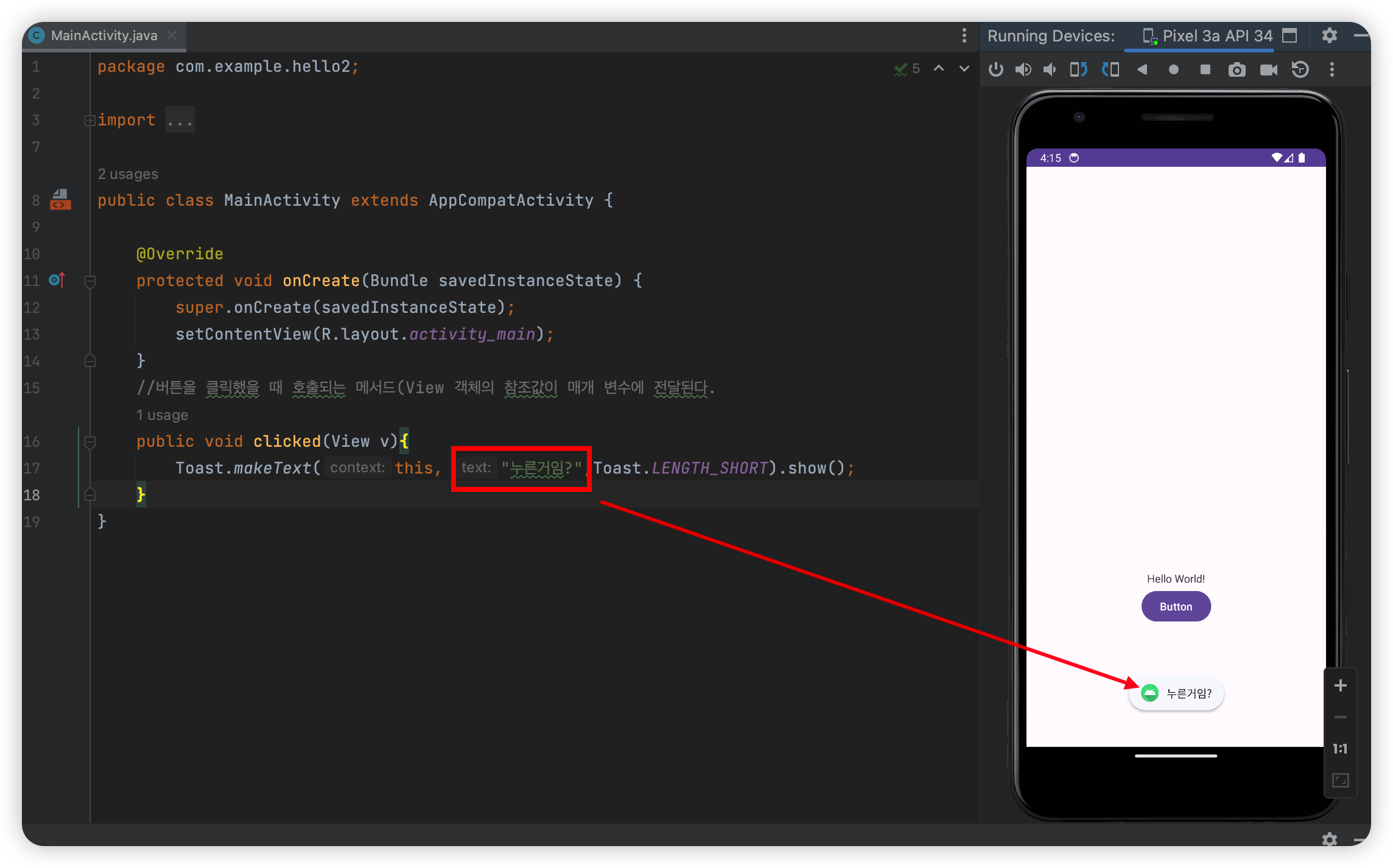Image resolution: width=1393 pixels, height=868 pixels.
Task: Rotate the emulator right
Action: tap(1111, 69)
